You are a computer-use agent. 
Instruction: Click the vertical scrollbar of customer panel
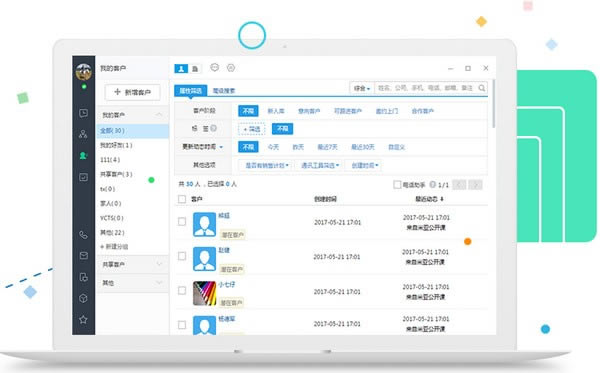point(494,104)
